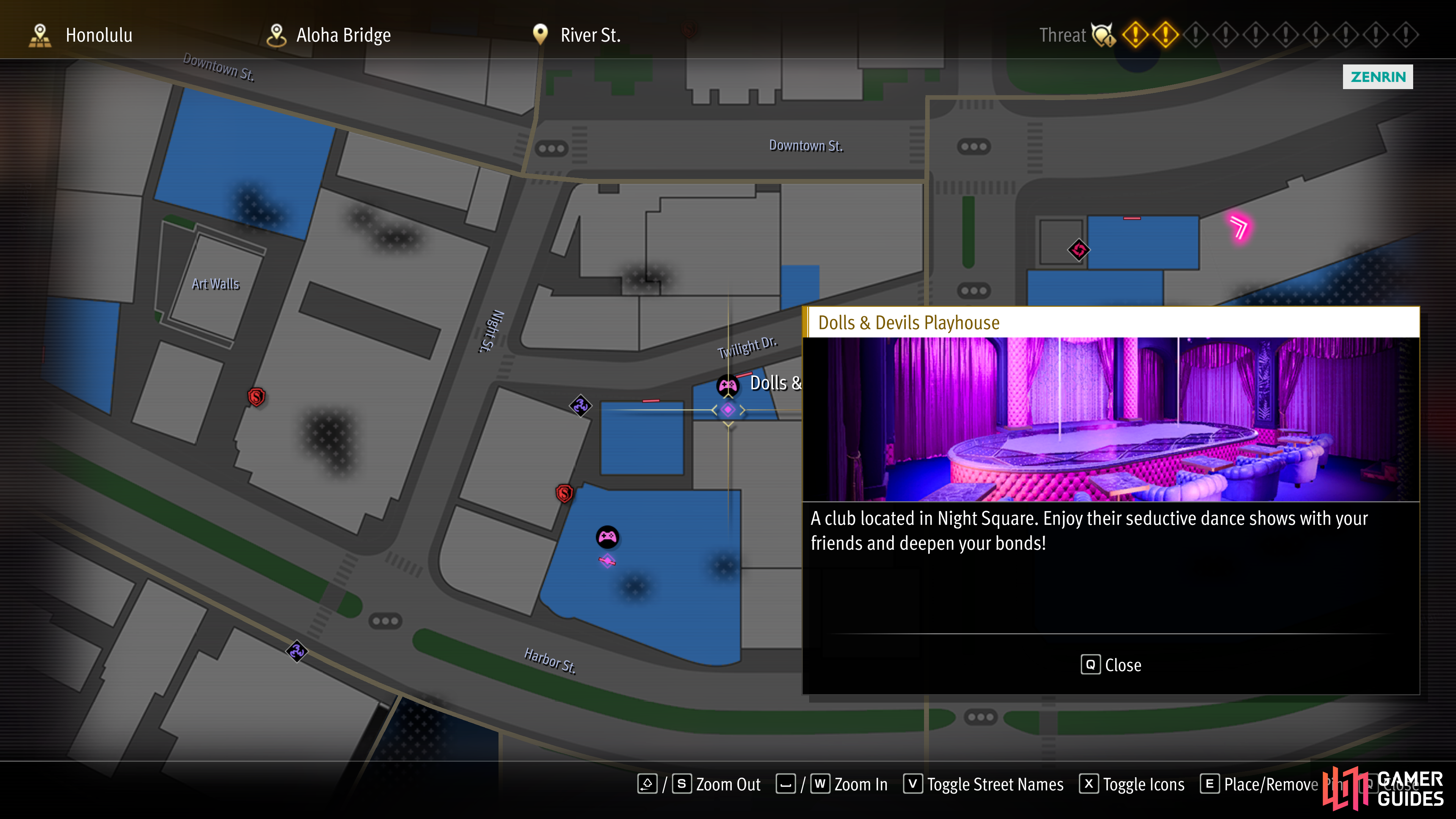Click the Zoom In label
Image resolution: width=1456 pixels, height=819 pixels.
tap(861, 784)
